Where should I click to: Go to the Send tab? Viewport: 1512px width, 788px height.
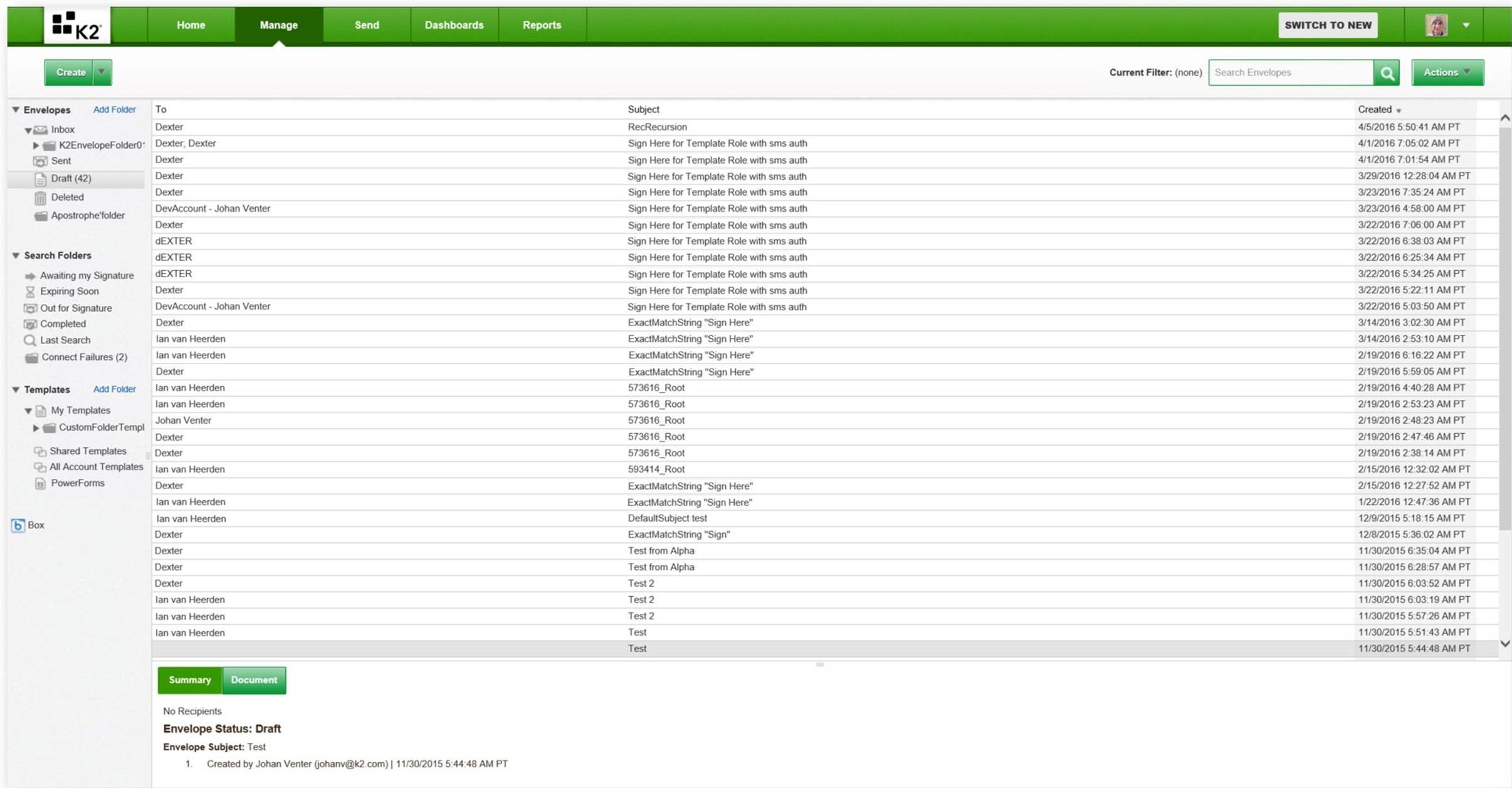(x=367, y=25)
